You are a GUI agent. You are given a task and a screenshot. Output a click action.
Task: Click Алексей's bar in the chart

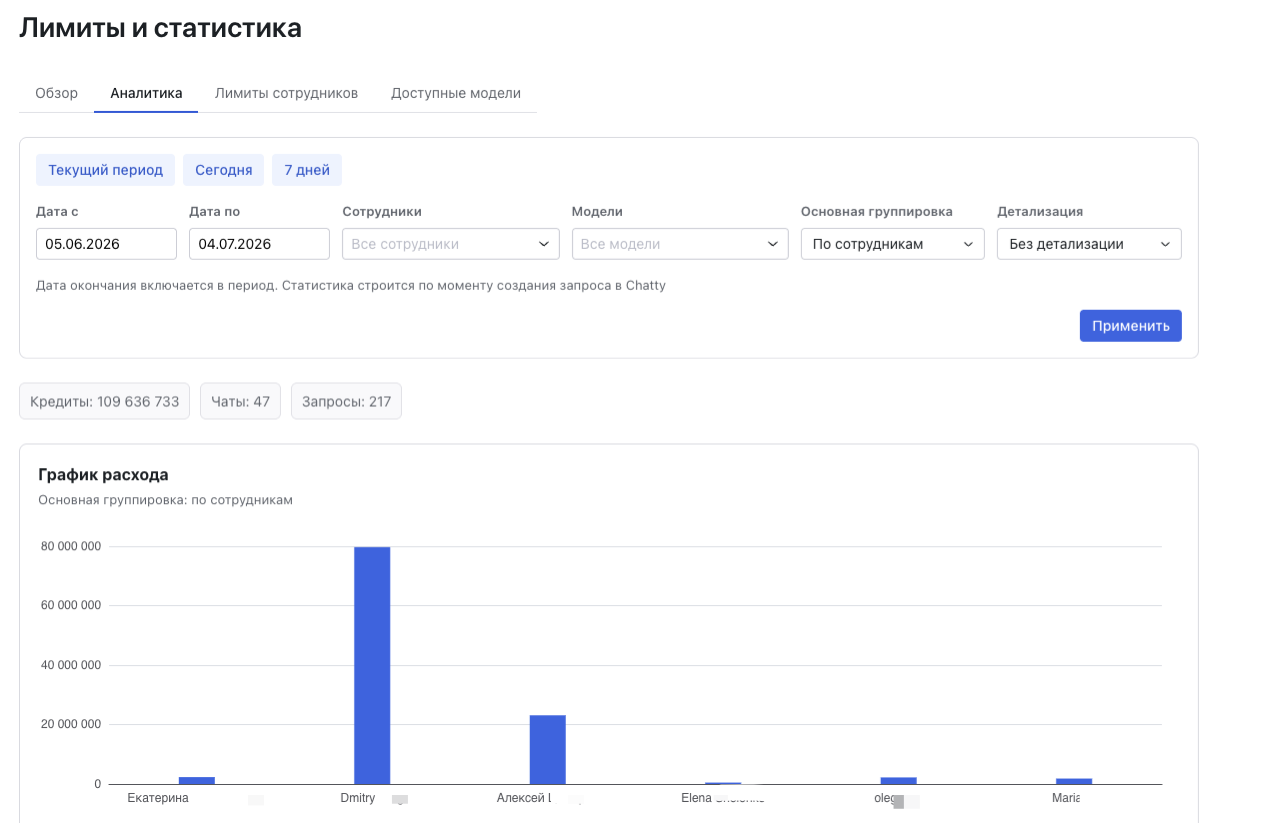[547, 749]
